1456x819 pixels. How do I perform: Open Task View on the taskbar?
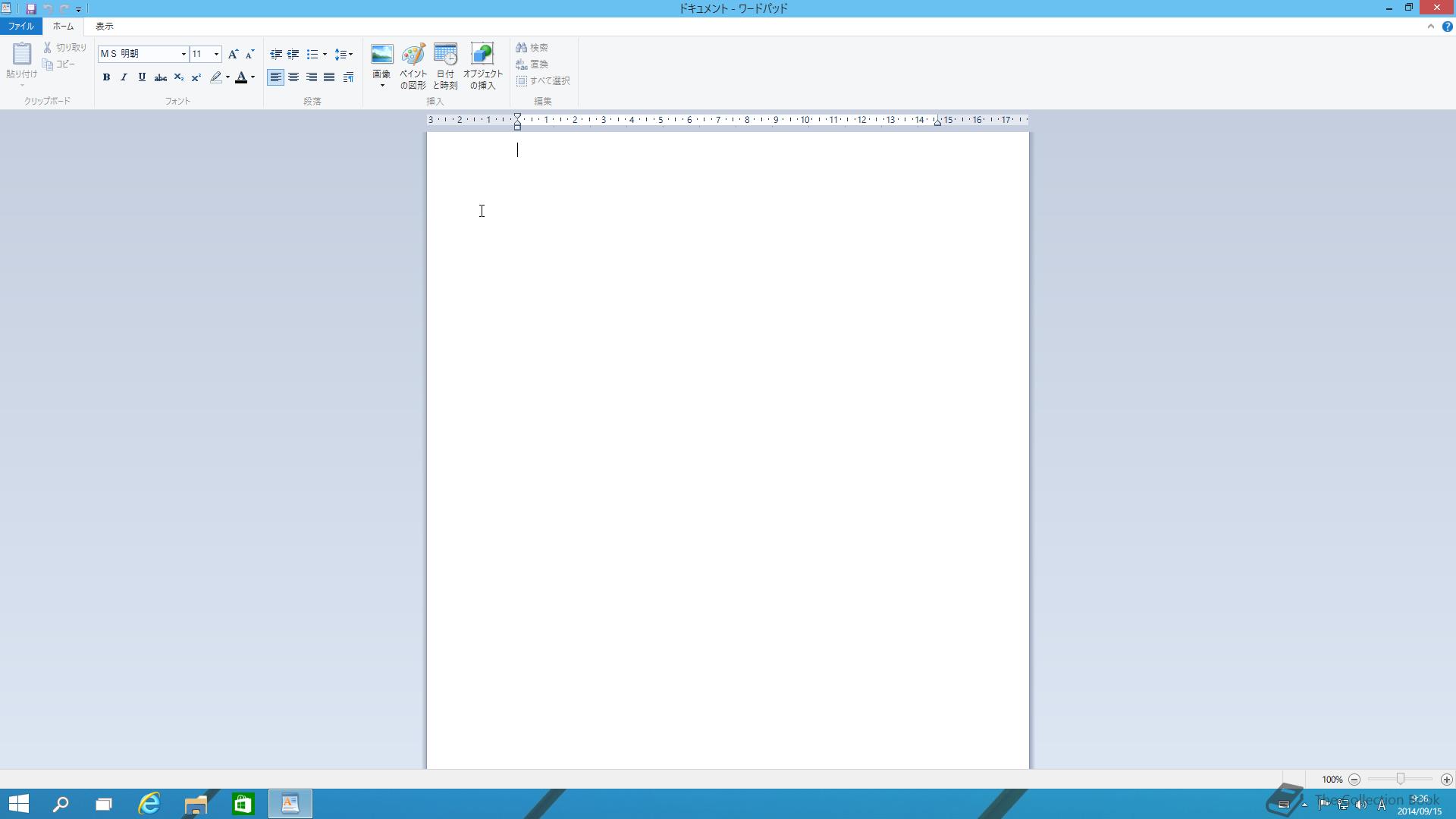point(104,804)
